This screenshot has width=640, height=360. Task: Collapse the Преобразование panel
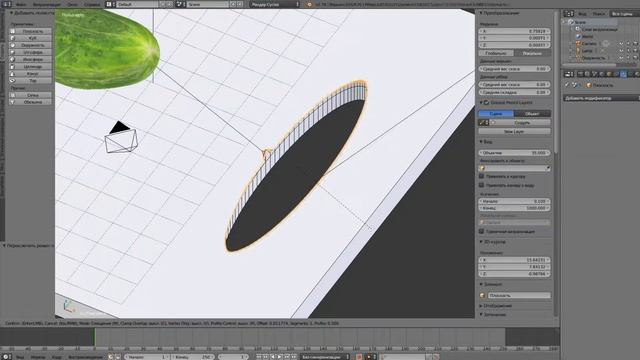(481, 13)
